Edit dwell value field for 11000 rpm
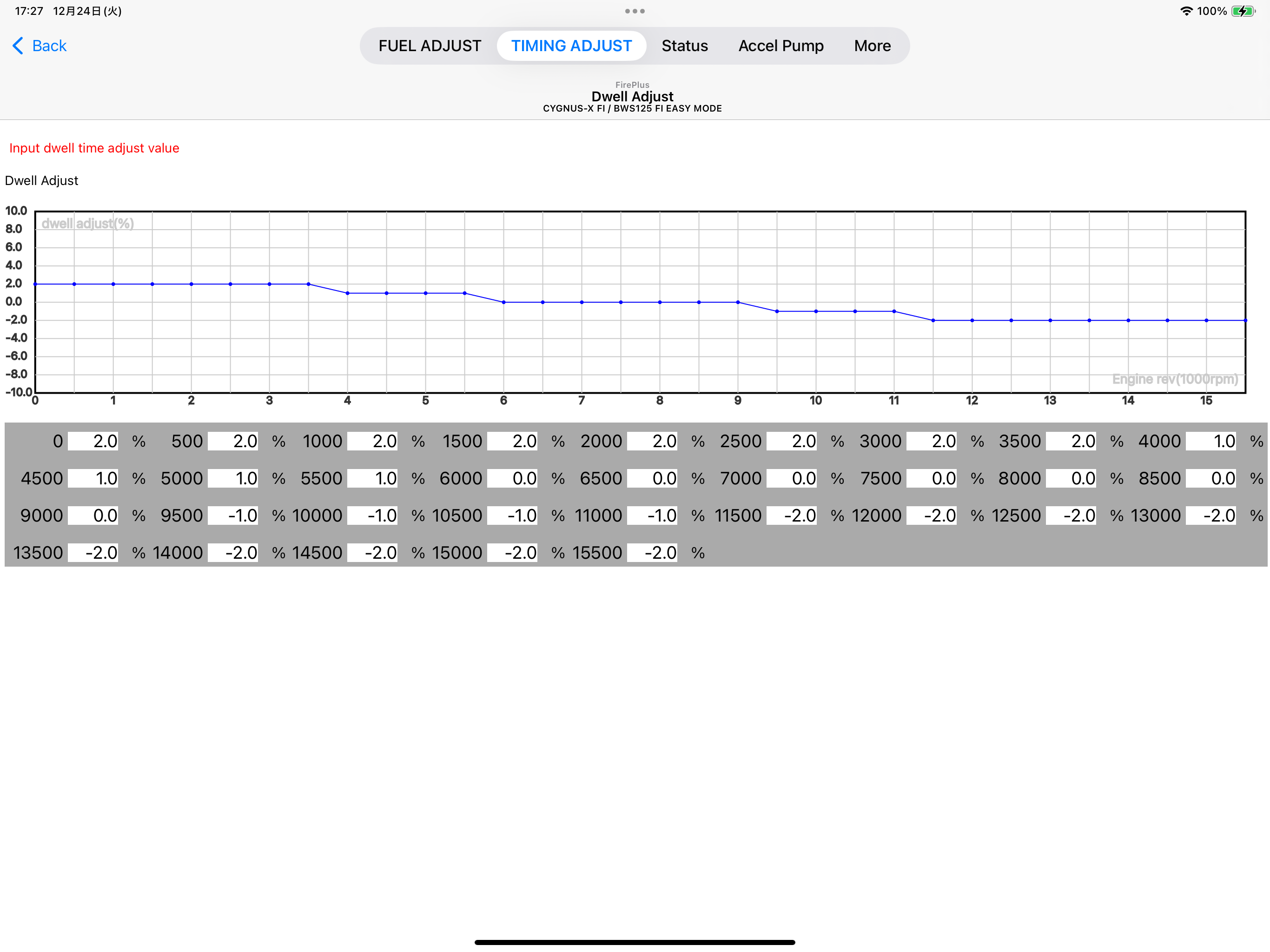This screenshot has width=1270, height=952. click(x=652, y=516)
